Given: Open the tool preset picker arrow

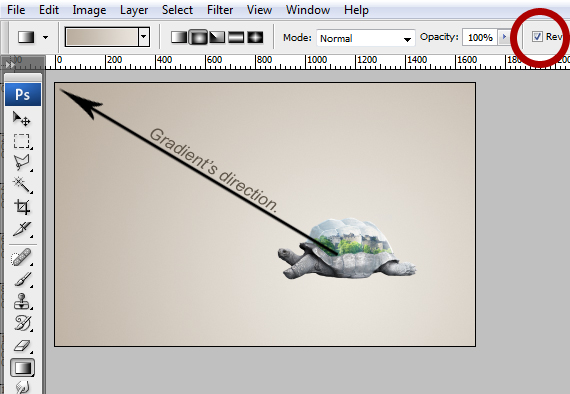Looking at the screenshot, I should coord(45,37).
